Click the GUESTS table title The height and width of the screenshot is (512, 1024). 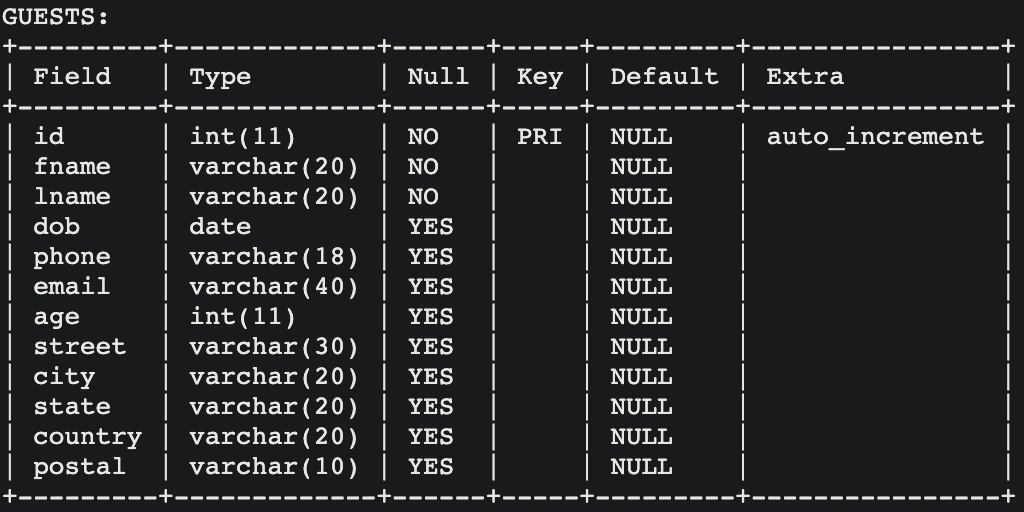(x=55, y=17)
